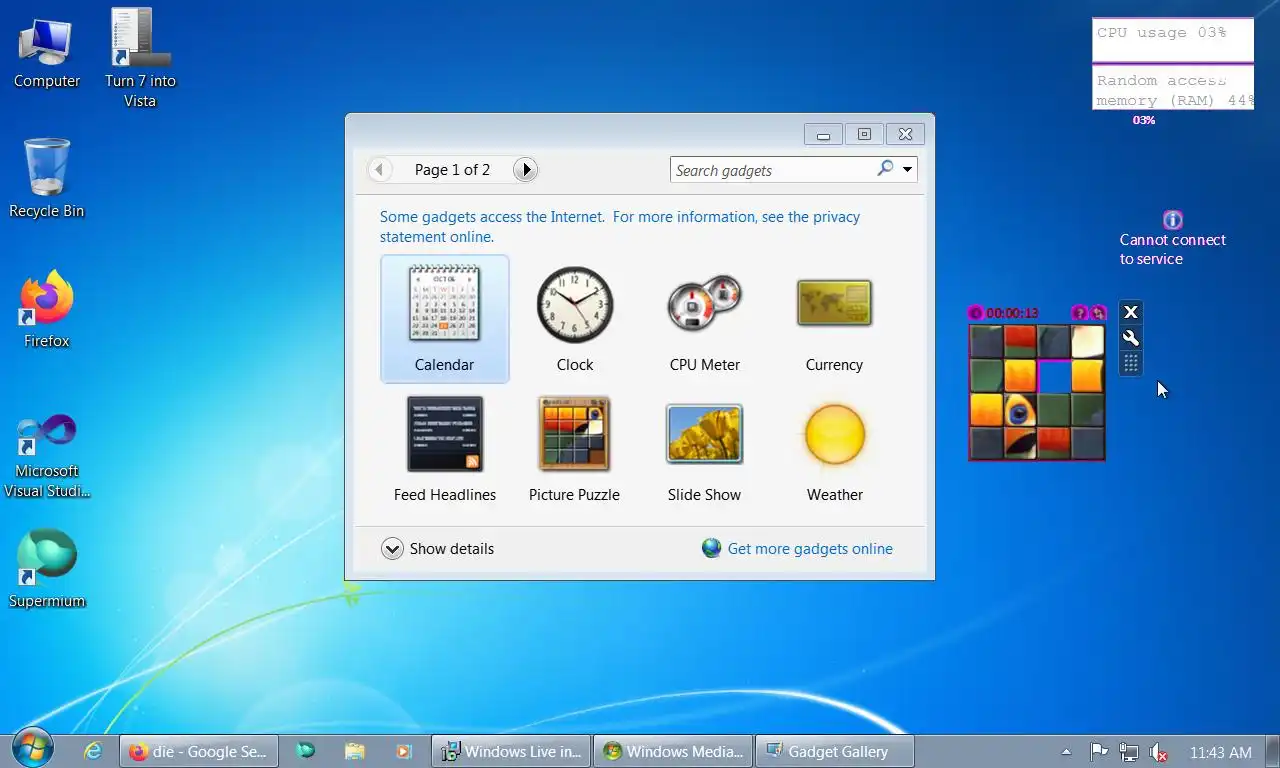Click the info icon on weather gadget

pos(1173,220)
